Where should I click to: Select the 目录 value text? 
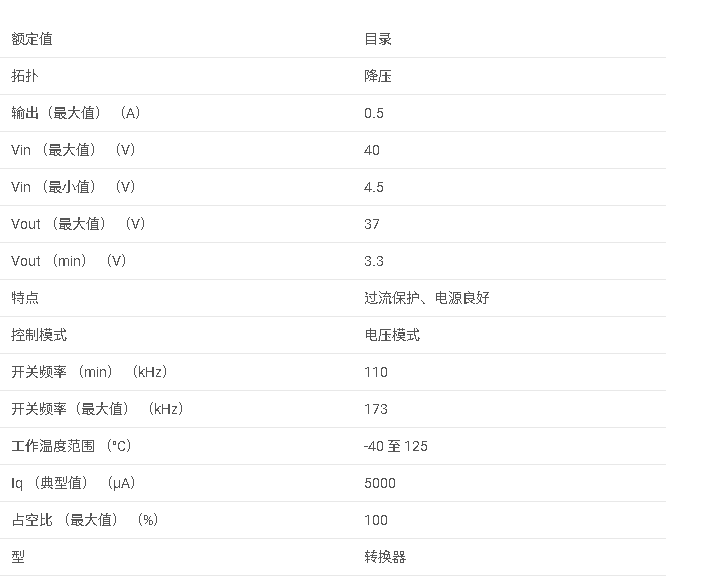point(377,39)
